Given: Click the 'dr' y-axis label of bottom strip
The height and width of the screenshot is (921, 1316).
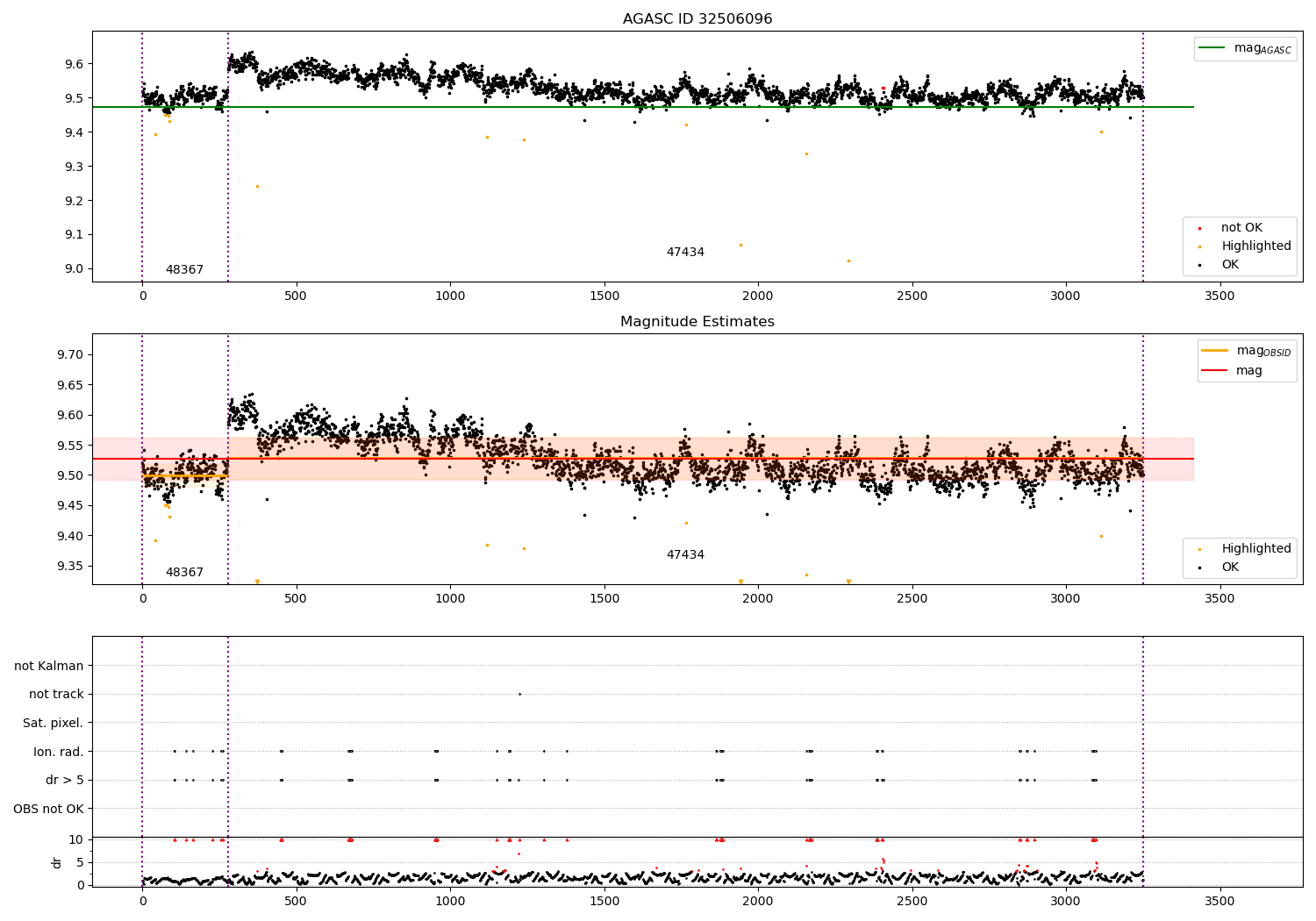Looking at the screenshot, I should coord(57,862).
